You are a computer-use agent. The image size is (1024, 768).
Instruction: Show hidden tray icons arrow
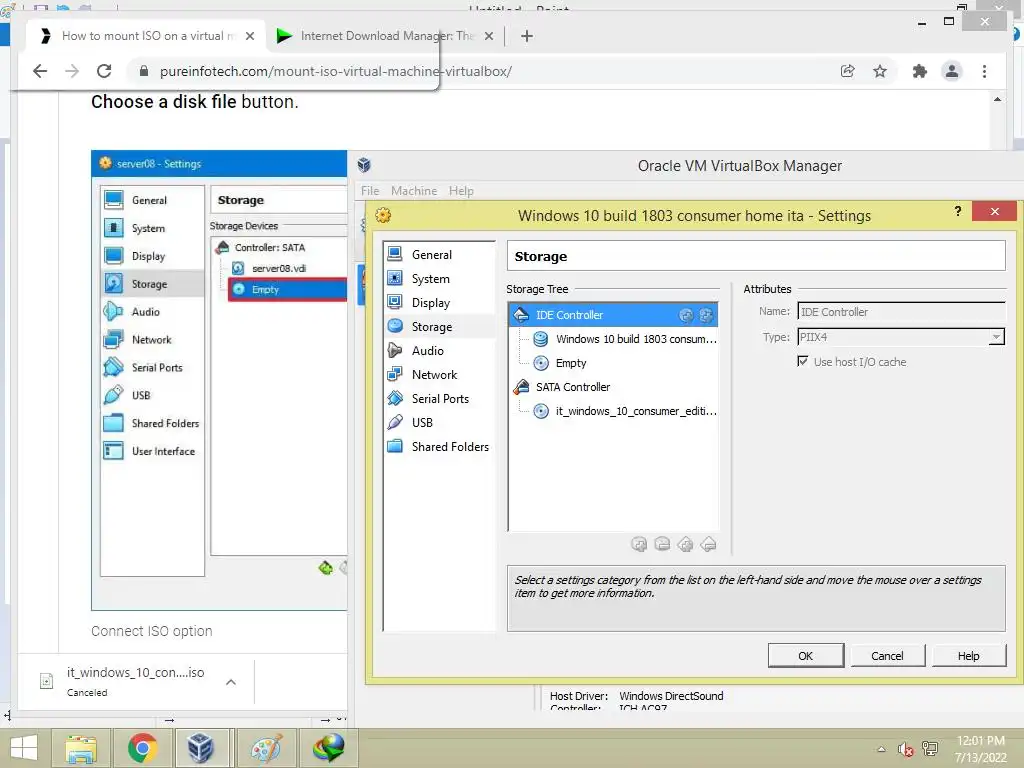click(881, 749)
